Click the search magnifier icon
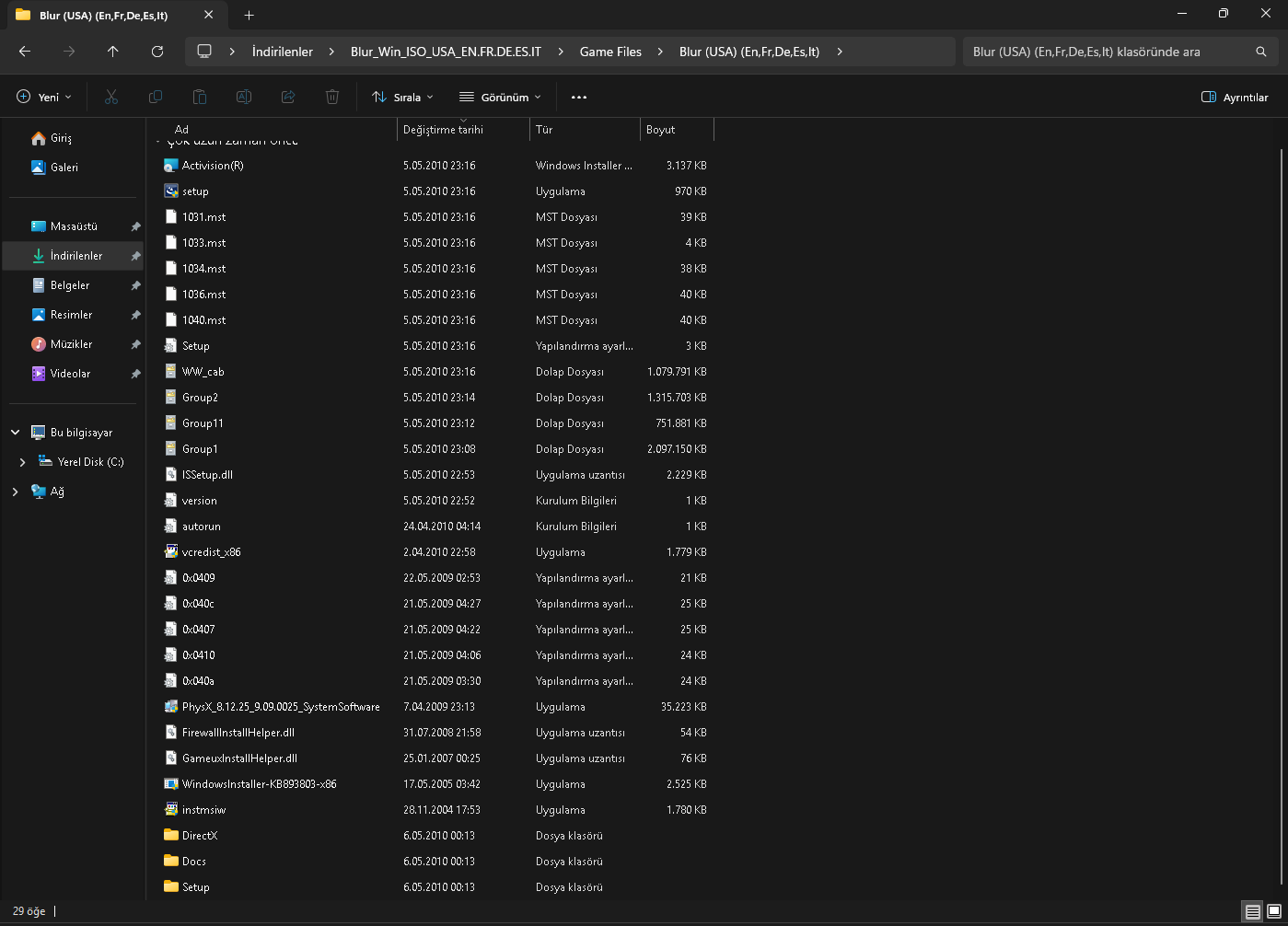The width and height of the screenshot is (1288, 926). [x=1261, y=52]
